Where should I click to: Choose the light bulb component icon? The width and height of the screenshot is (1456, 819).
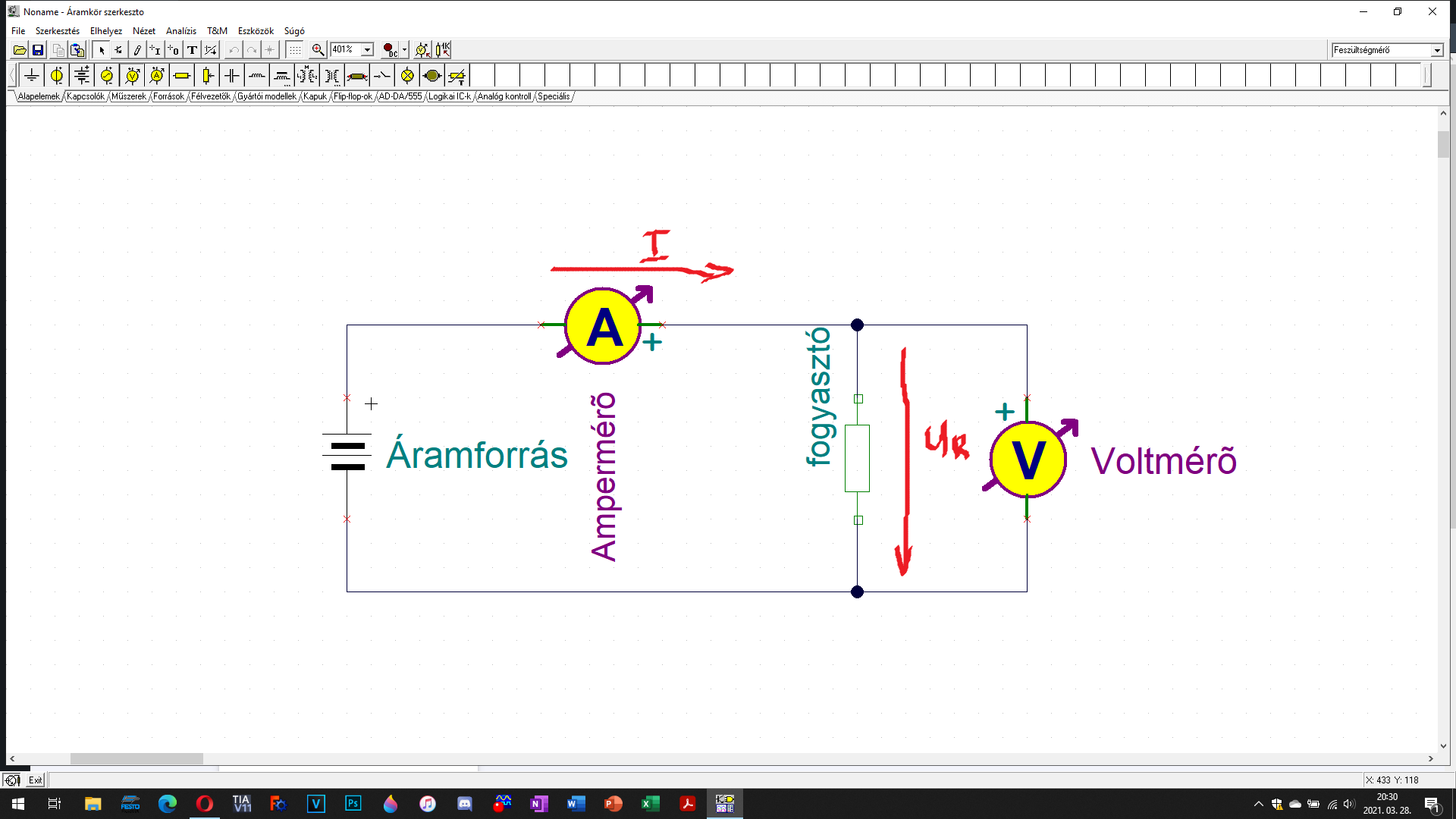(407, 75)
